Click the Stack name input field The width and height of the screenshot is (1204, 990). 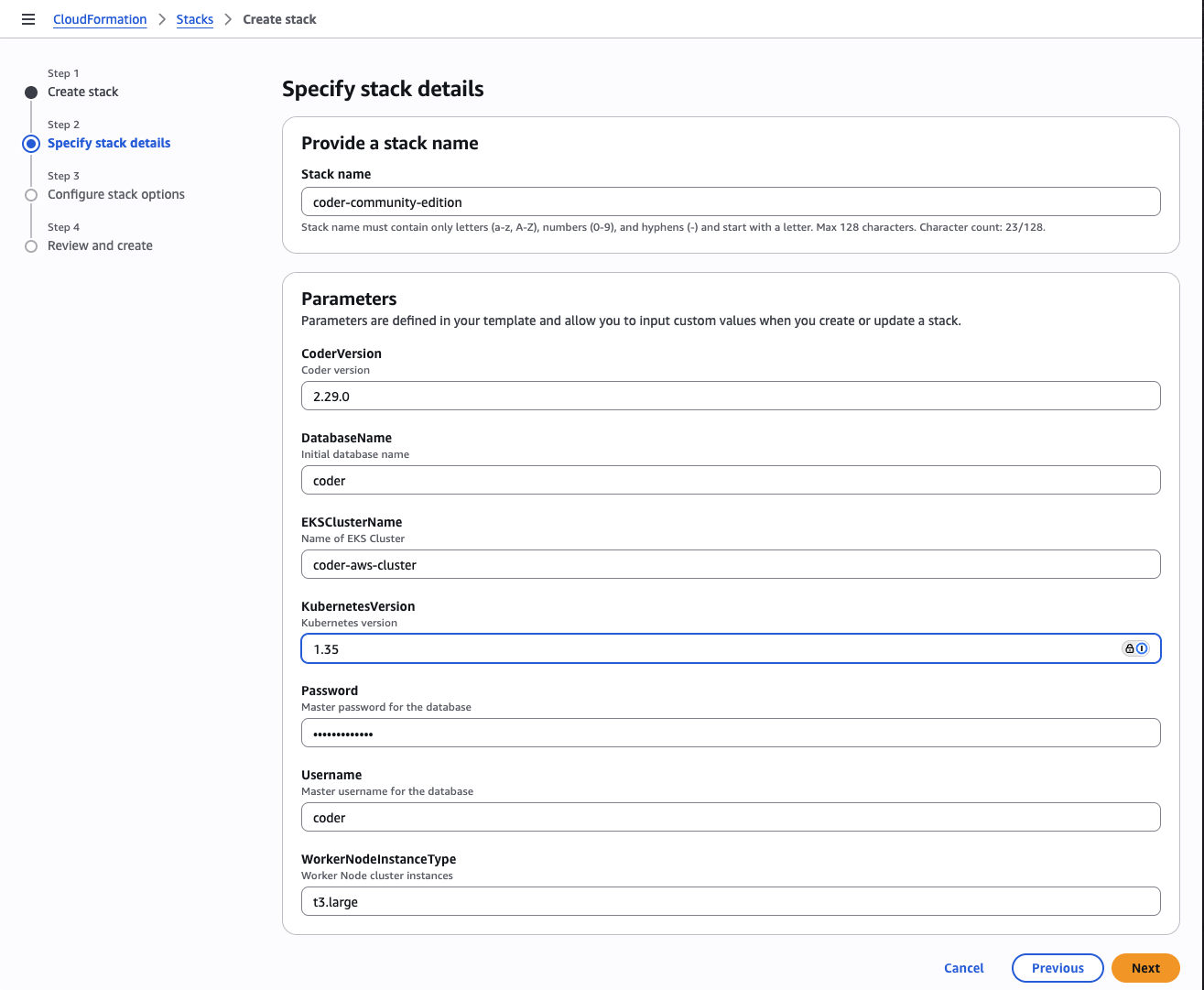click(x=731, y=201)
